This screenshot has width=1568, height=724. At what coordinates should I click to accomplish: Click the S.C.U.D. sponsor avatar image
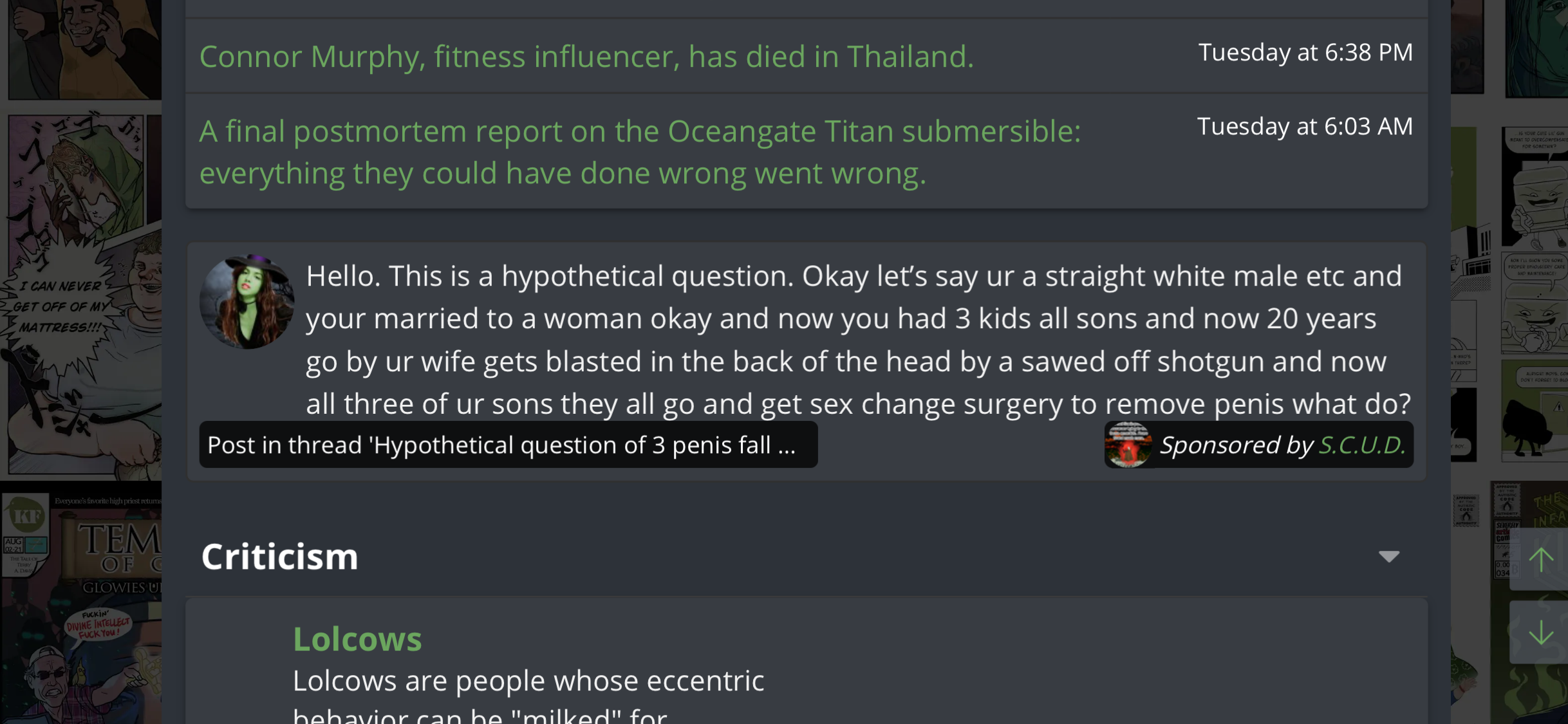[1128, 445]
